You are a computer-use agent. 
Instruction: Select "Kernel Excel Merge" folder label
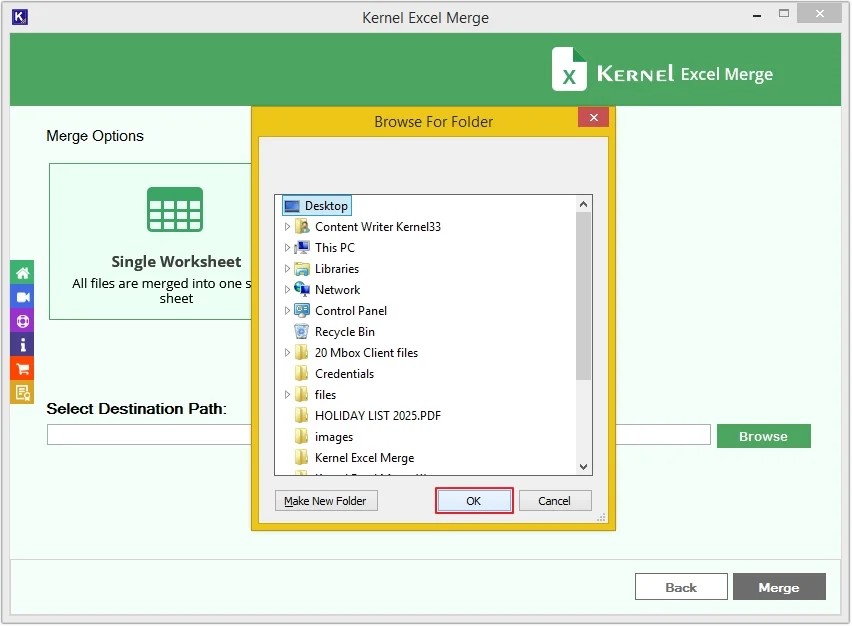point(365,458)
